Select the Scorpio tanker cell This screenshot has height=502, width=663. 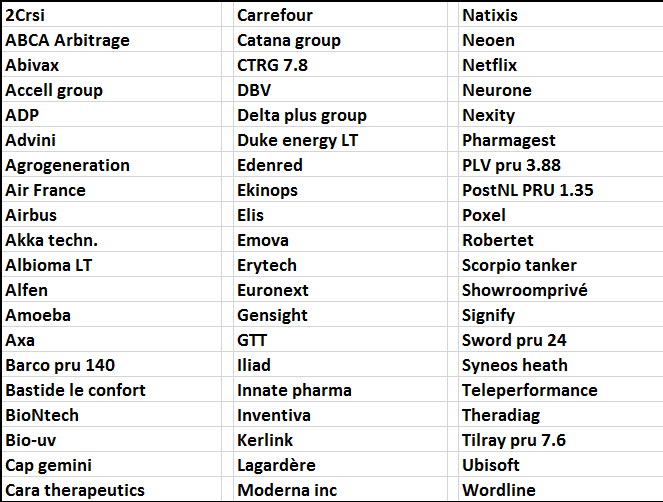point(561,265)
